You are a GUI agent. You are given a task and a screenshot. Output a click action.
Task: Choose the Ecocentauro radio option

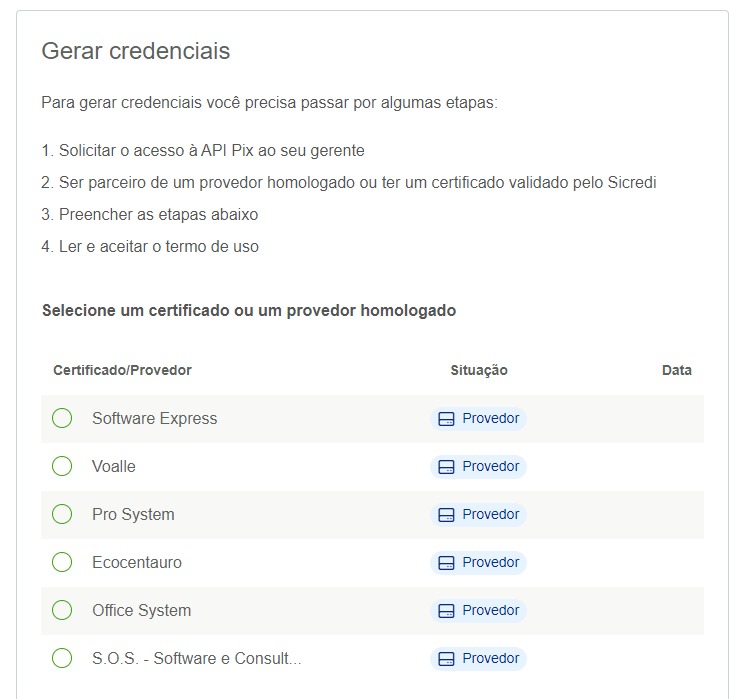click(x=62, y=562)
